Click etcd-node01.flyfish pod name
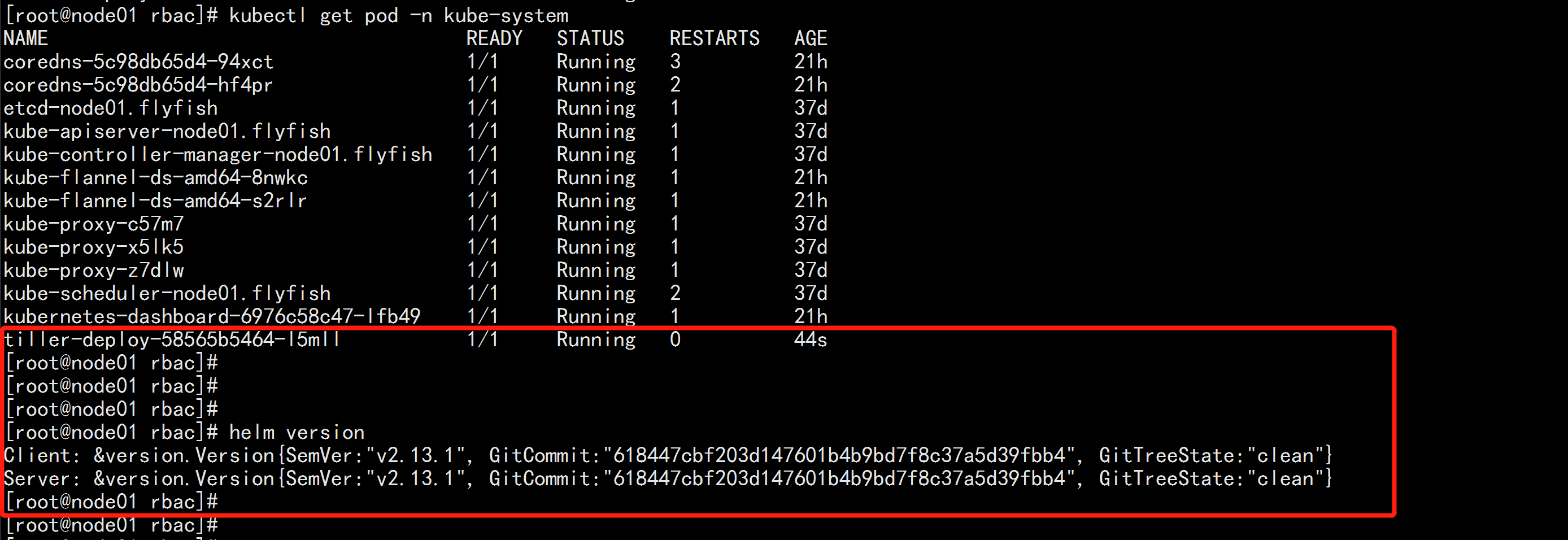The width and height of the screenshot is (1568, 540). coord(111,108)
